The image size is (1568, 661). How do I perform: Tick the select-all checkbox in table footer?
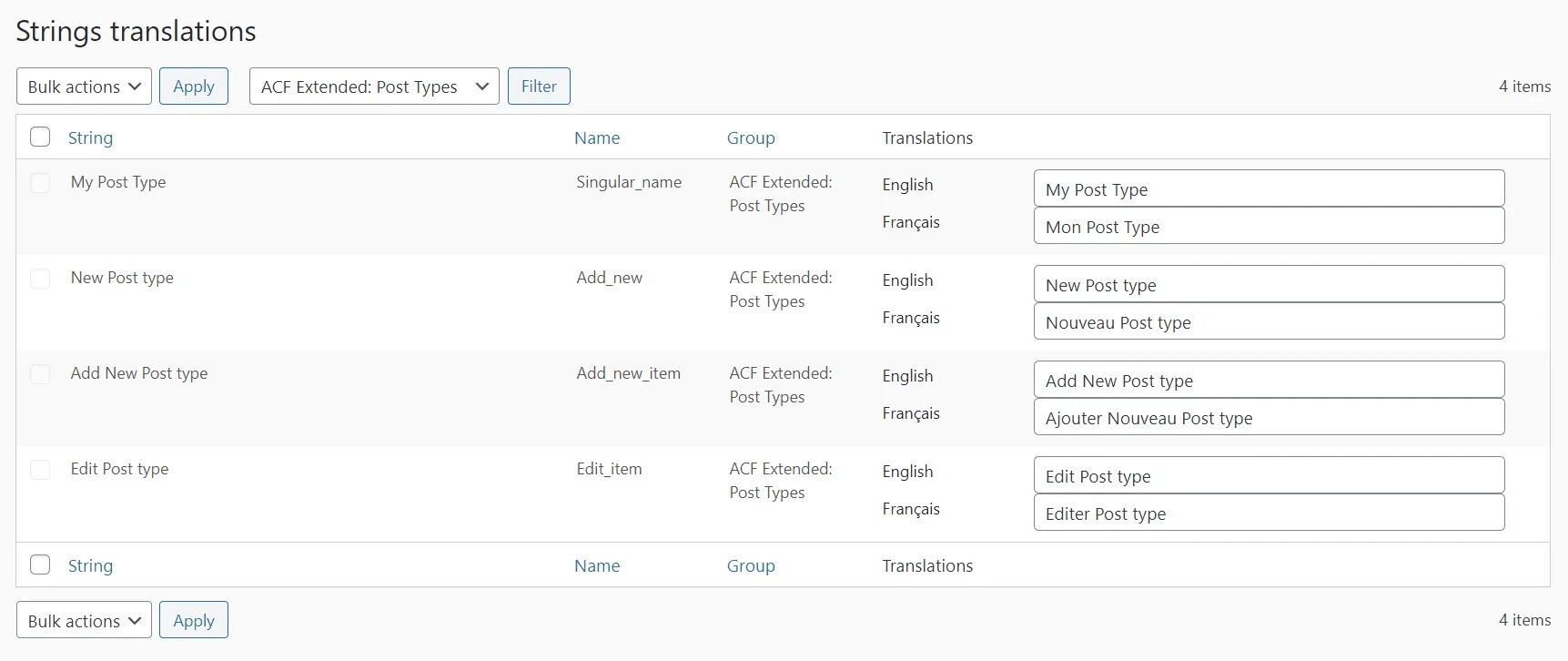coord(40,564)
